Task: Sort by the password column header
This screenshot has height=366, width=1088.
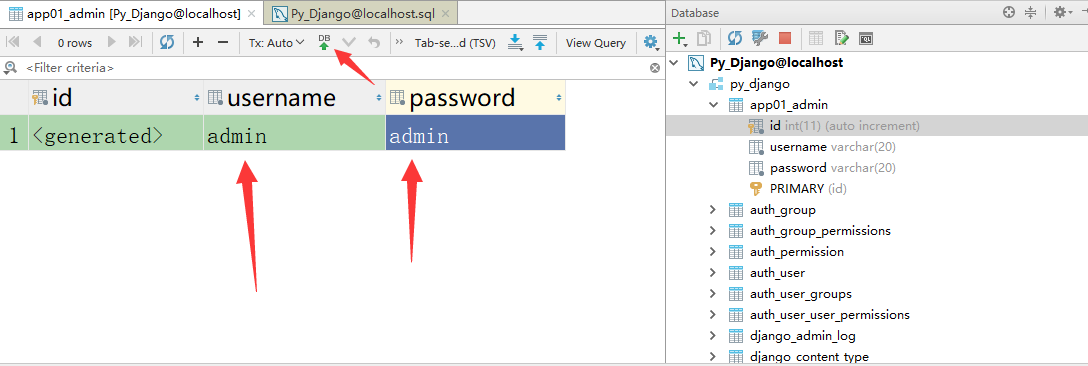Action: coord(475,98)
